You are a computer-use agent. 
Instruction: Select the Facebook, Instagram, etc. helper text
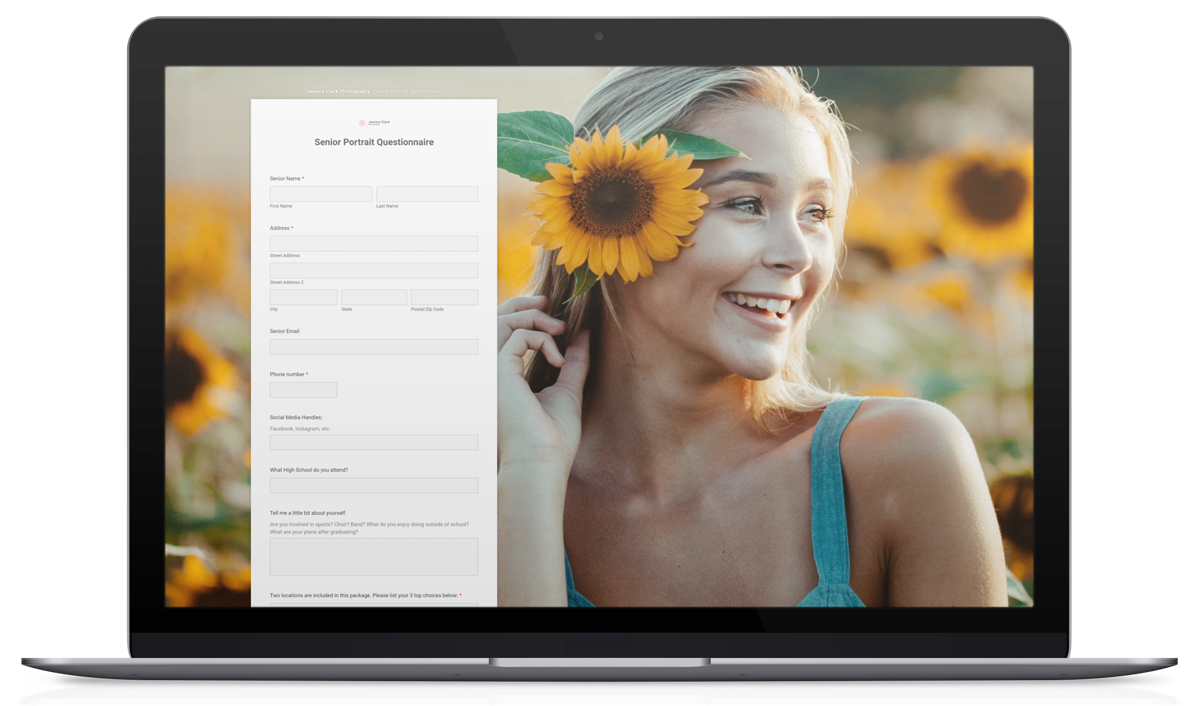click(300, 428)
